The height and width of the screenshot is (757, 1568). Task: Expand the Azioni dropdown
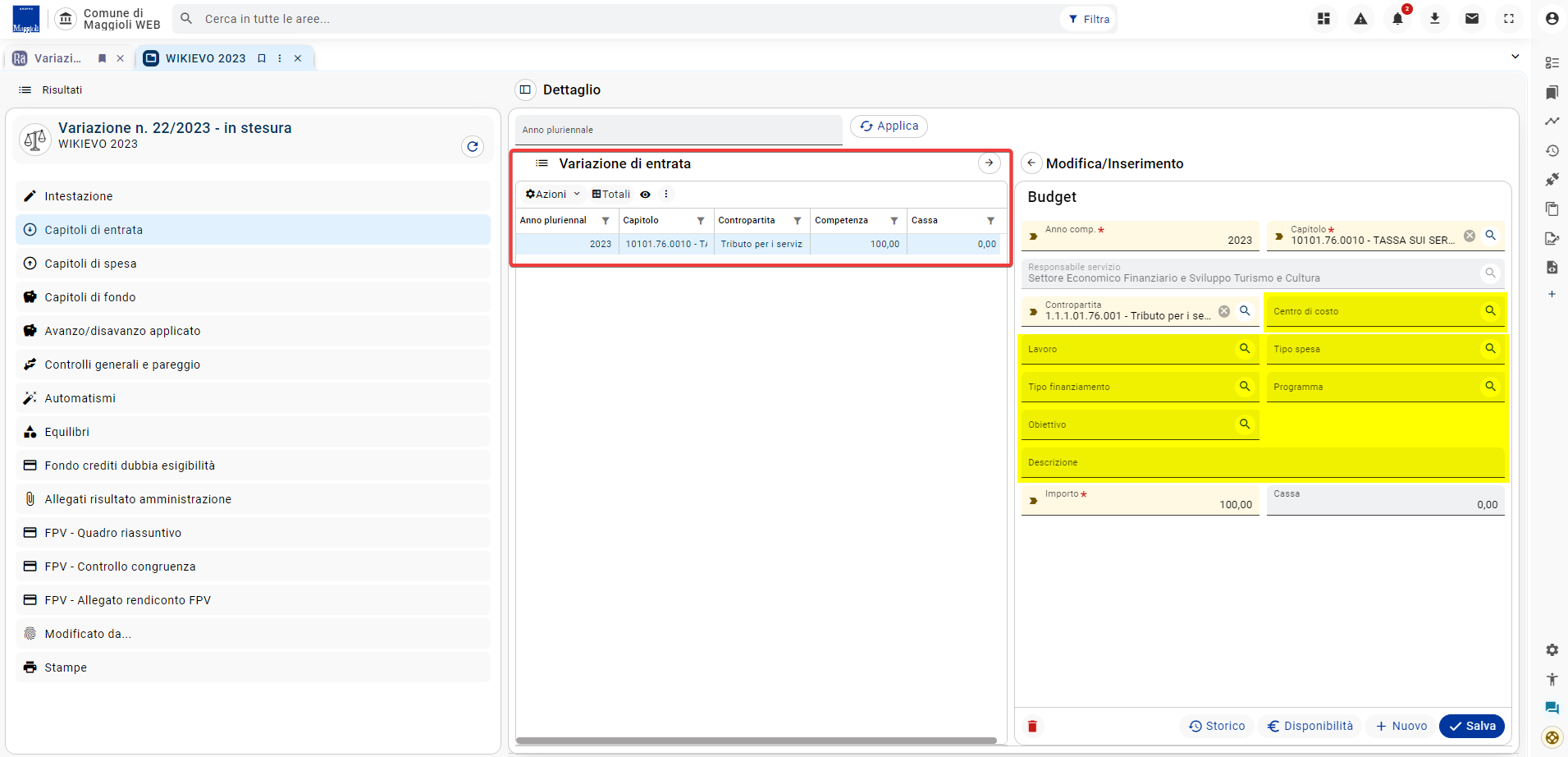click(553, 195)
